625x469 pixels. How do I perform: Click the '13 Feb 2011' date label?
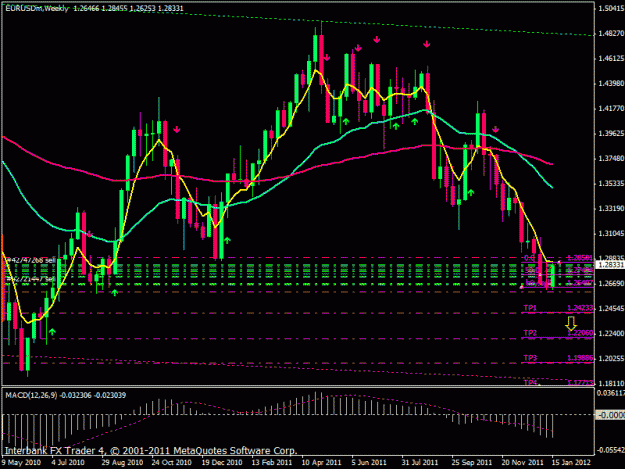(x=272, y=463)
